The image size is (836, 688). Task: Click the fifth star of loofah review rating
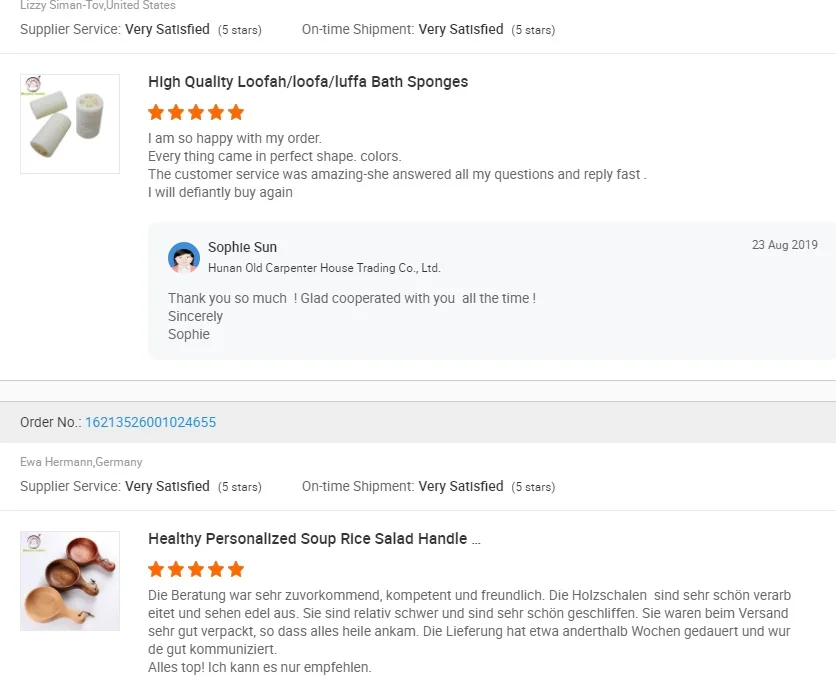pyautogui.click(x=236, y=112)
